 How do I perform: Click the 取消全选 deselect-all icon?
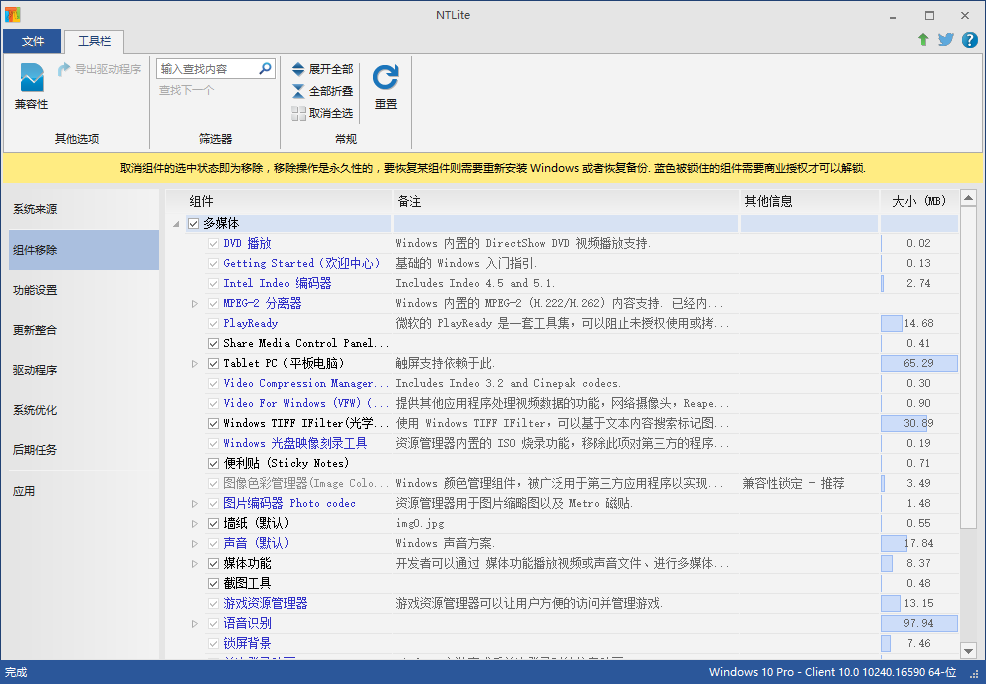click(x=298, y=113)
